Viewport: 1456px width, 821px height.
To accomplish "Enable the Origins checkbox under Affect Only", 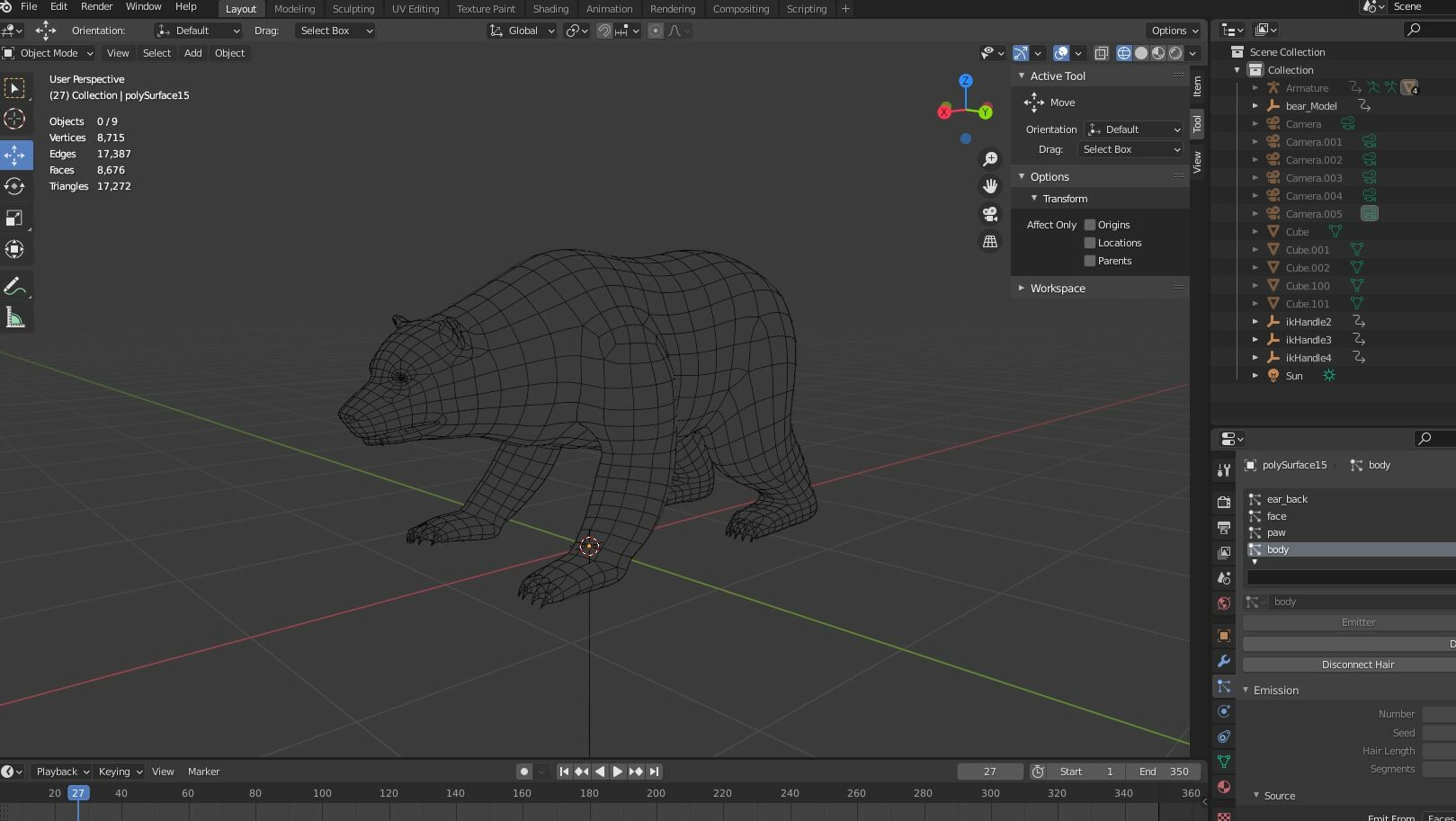I will (x=1089, y=224).
